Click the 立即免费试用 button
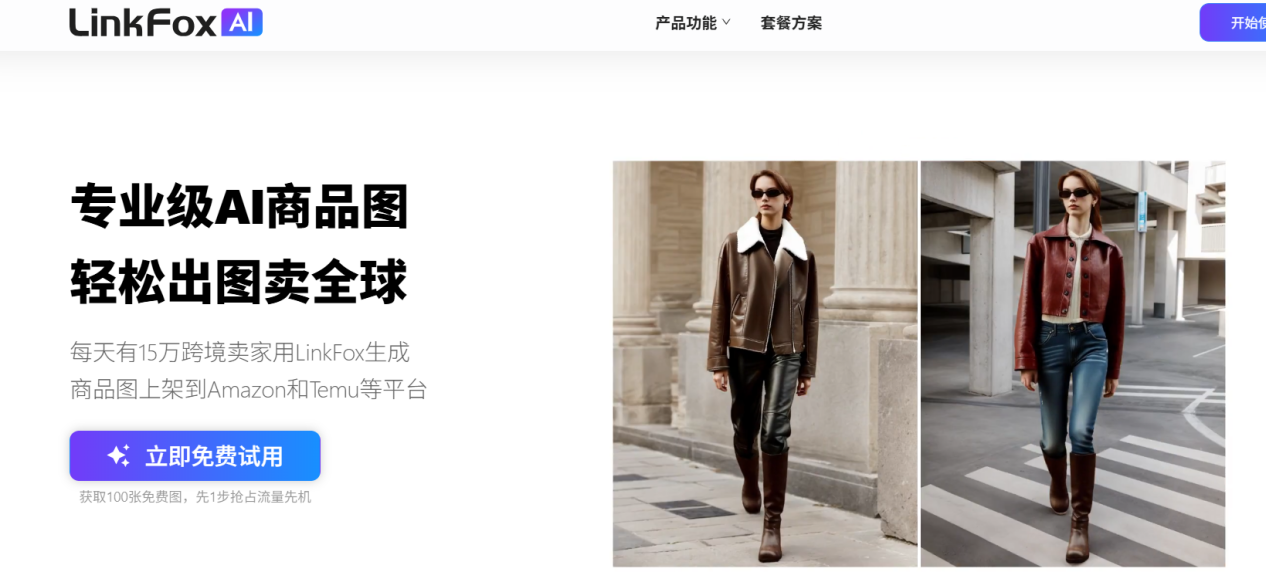 [195, 456]
